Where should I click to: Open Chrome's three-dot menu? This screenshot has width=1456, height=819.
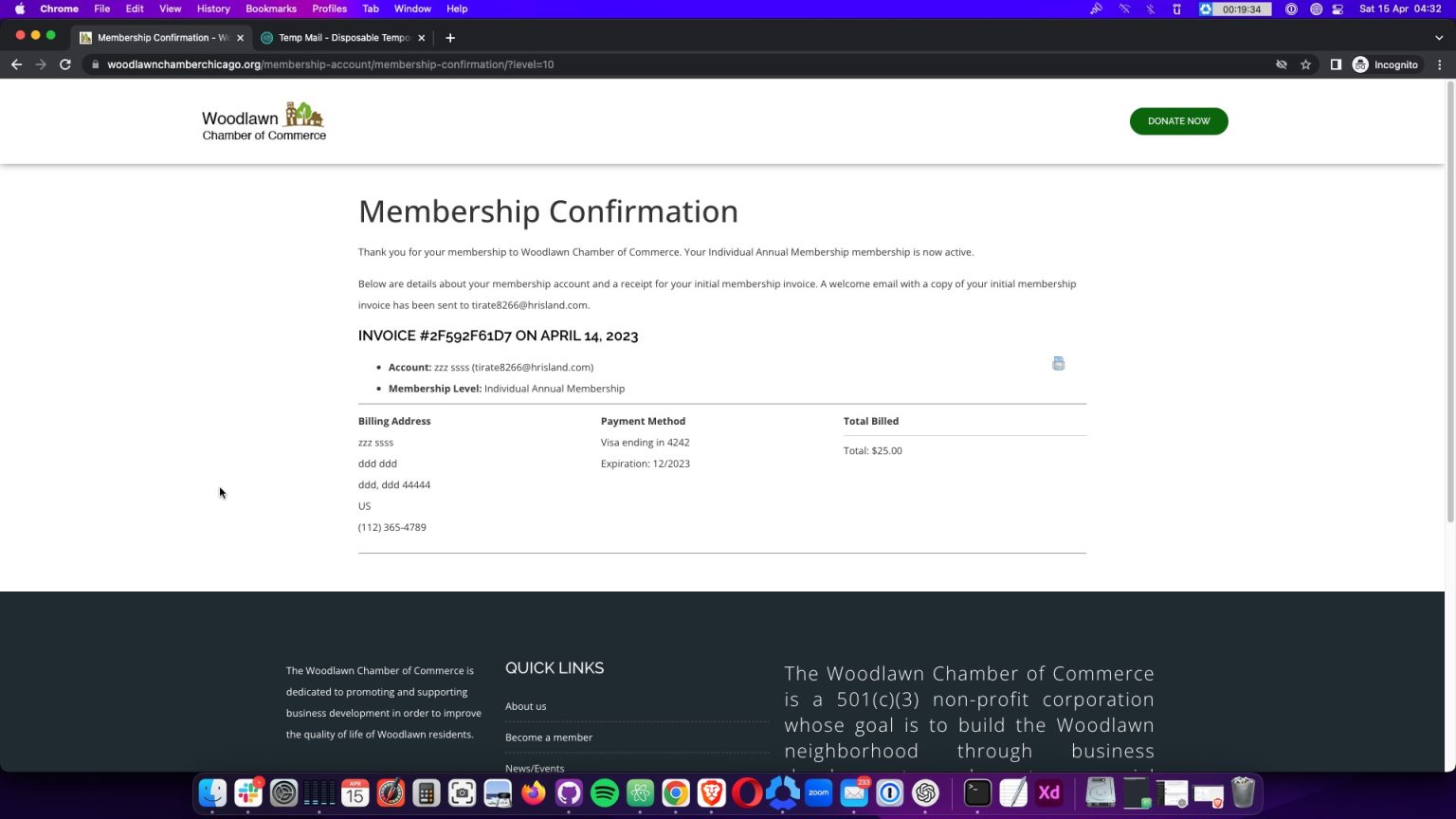click(1439, 64)
